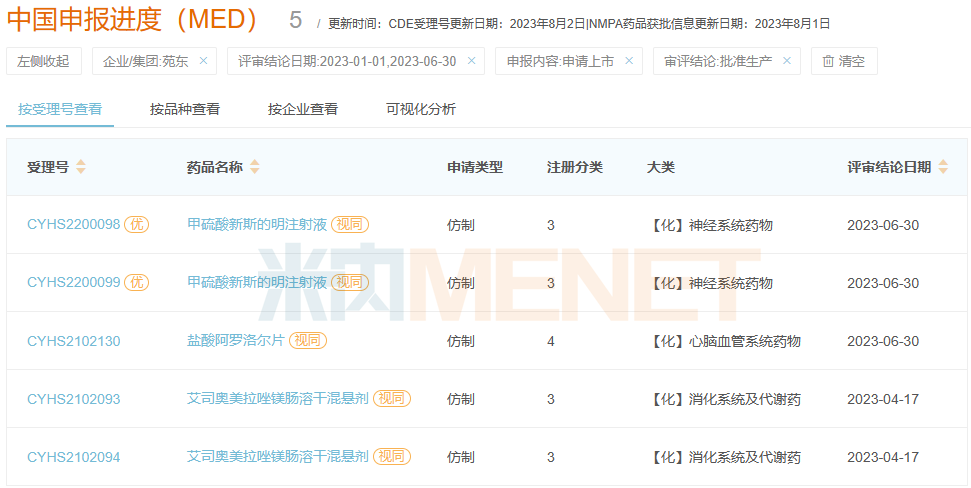Select 【化】神经系统药物 in CYHS2200098 row
This screenshot has height=488, width=971.
710,225
